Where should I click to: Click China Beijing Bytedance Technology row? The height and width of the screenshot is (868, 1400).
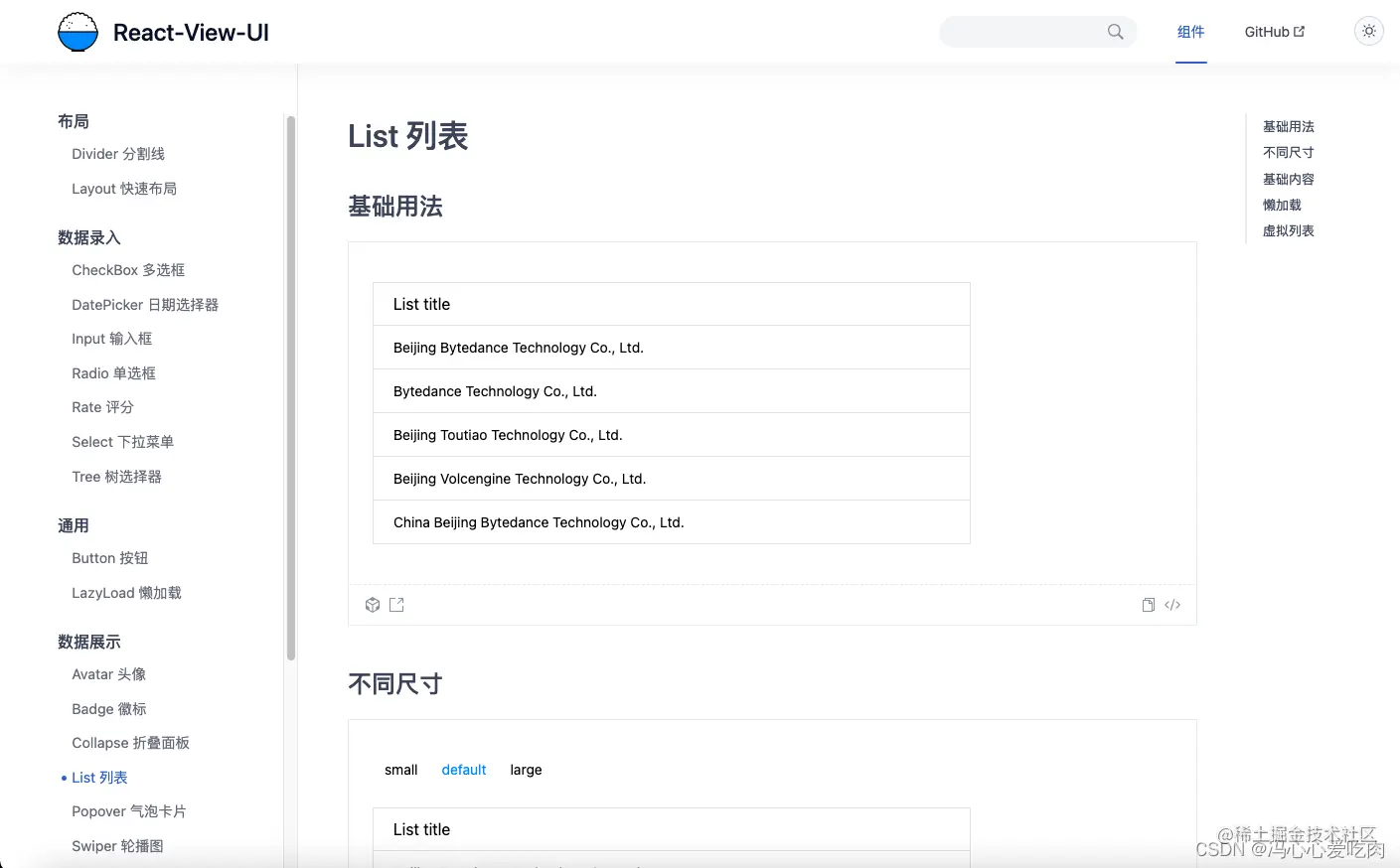click(x=672, y=522)
